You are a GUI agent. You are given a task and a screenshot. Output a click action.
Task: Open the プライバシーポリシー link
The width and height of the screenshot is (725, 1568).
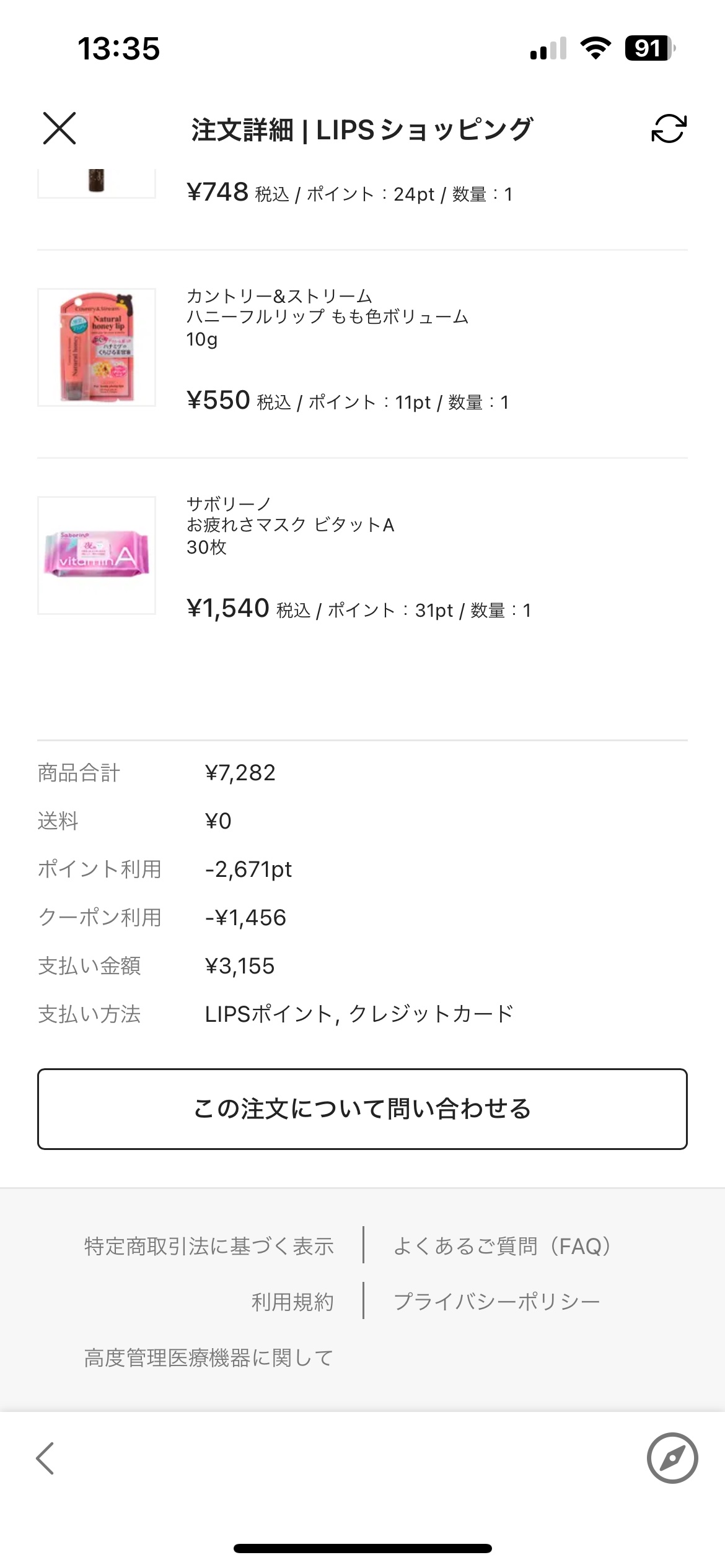click(496, 1302)
